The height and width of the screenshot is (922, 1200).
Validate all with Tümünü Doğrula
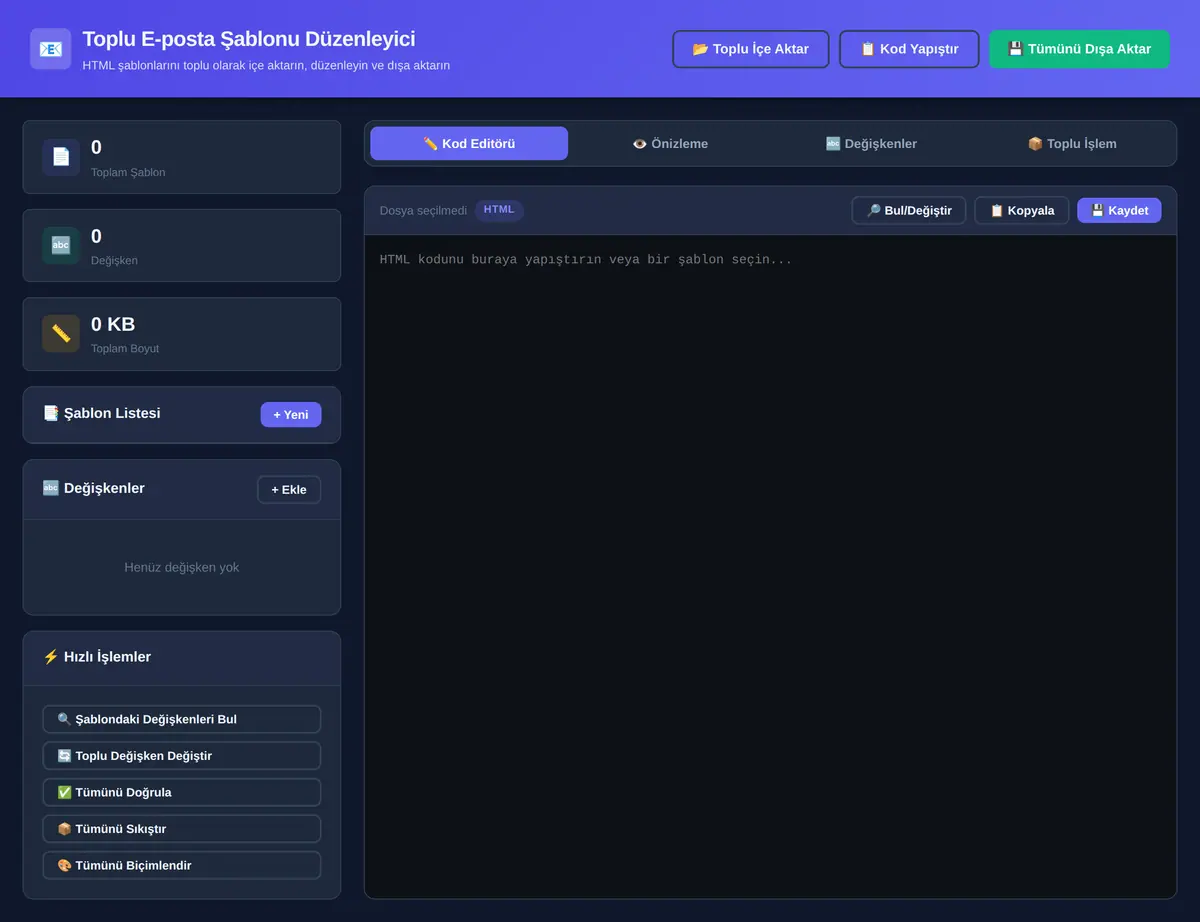pos(182,792)
